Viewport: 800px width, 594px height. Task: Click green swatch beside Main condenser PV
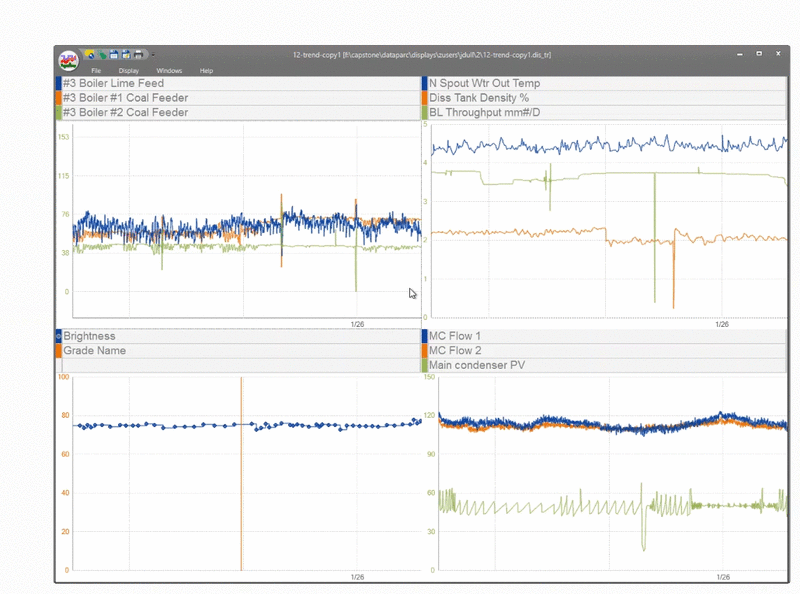[425, 365]
